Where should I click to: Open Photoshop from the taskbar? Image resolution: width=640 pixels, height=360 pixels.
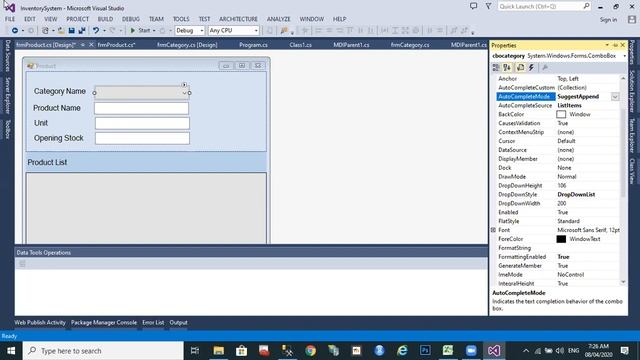[x=425, y=351]
